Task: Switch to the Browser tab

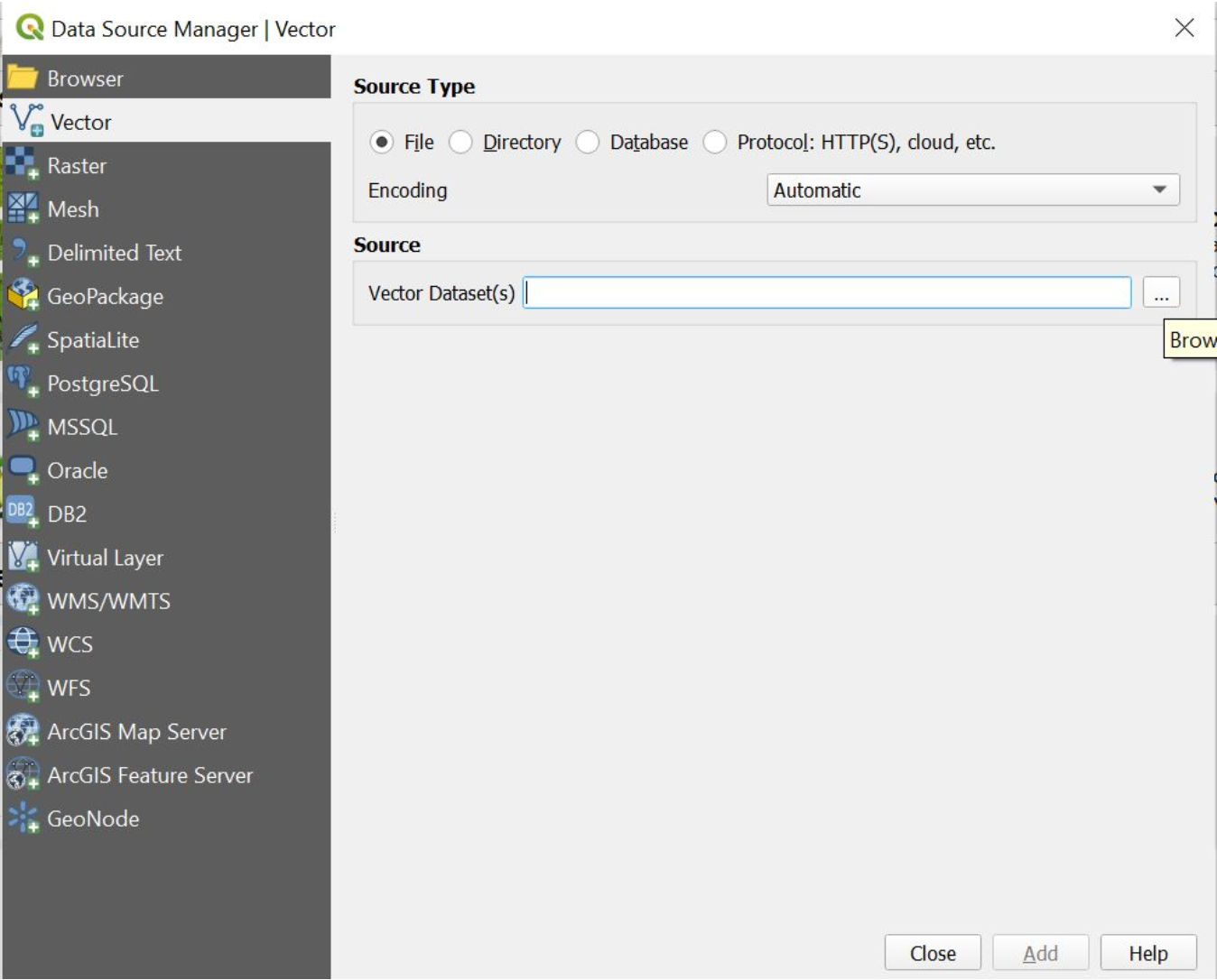Action: point(83,78)
